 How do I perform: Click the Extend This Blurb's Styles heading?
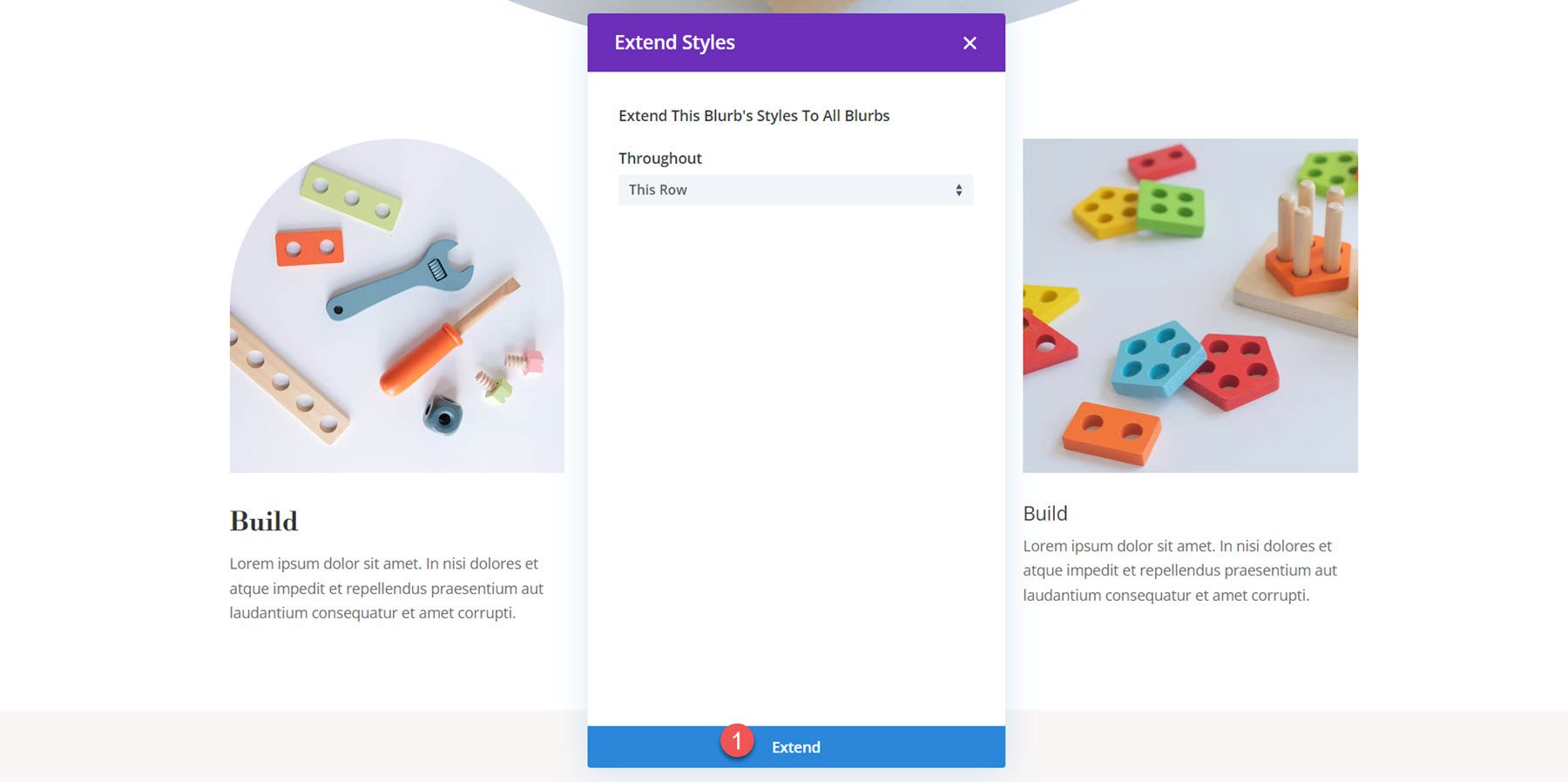754,115
